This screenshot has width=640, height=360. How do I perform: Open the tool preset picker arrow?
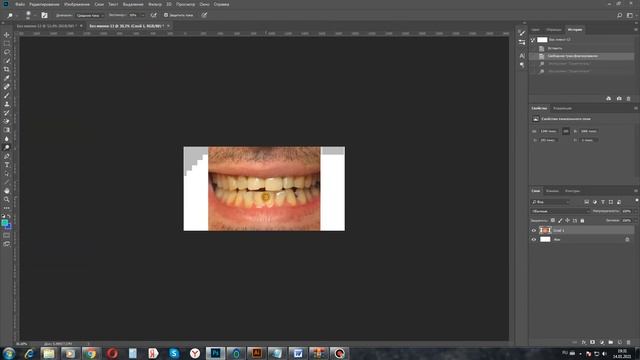(16, 16)
